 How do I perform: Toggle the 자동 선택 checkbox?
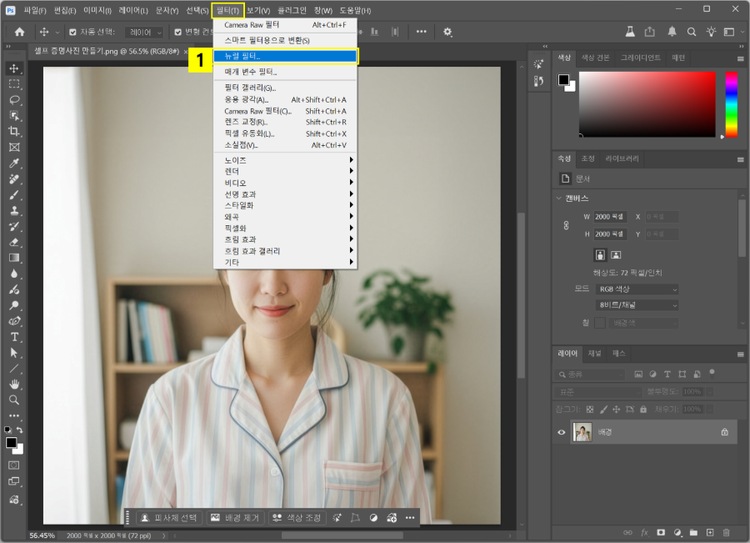tap(73, 32)
